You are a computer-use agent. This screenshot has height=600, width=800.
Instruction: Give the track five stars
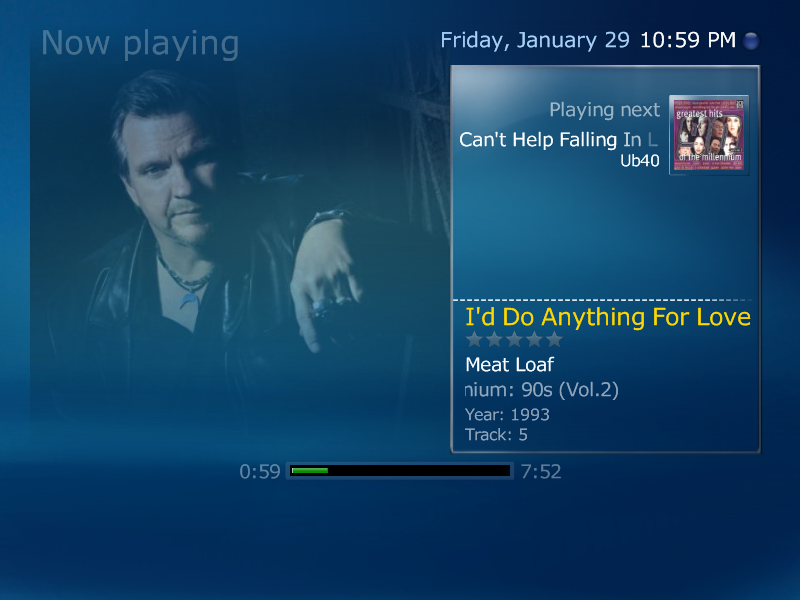554,339
